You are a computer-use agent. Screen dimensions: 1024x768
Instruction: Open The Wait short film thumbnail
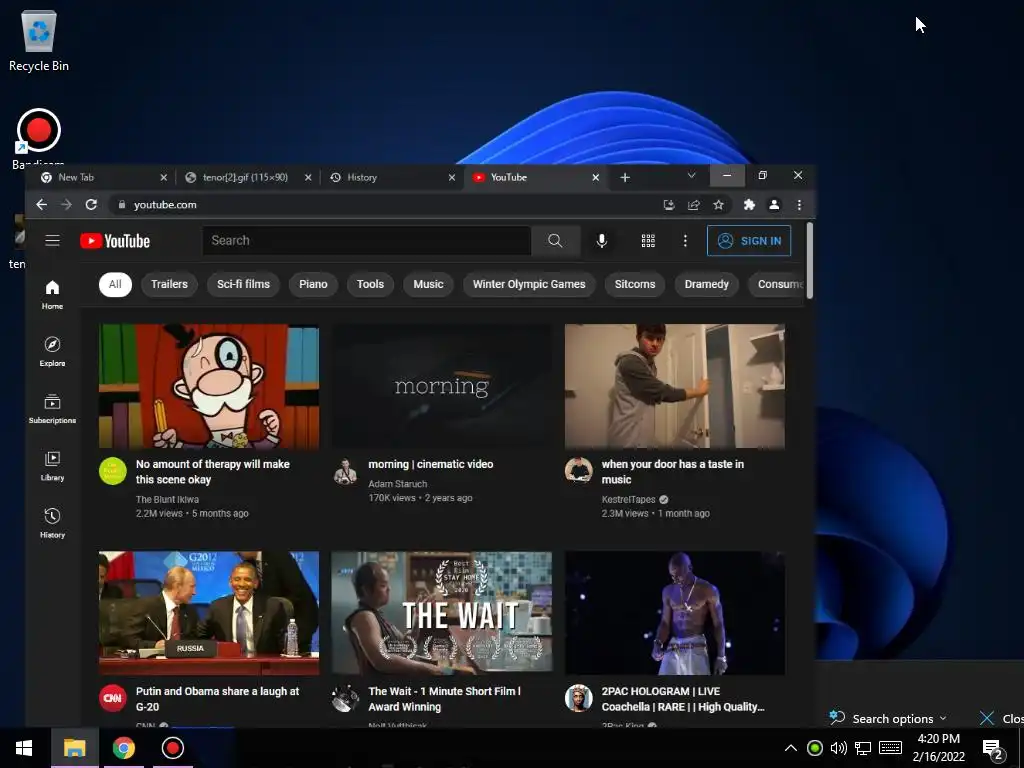tap(441, 613)
